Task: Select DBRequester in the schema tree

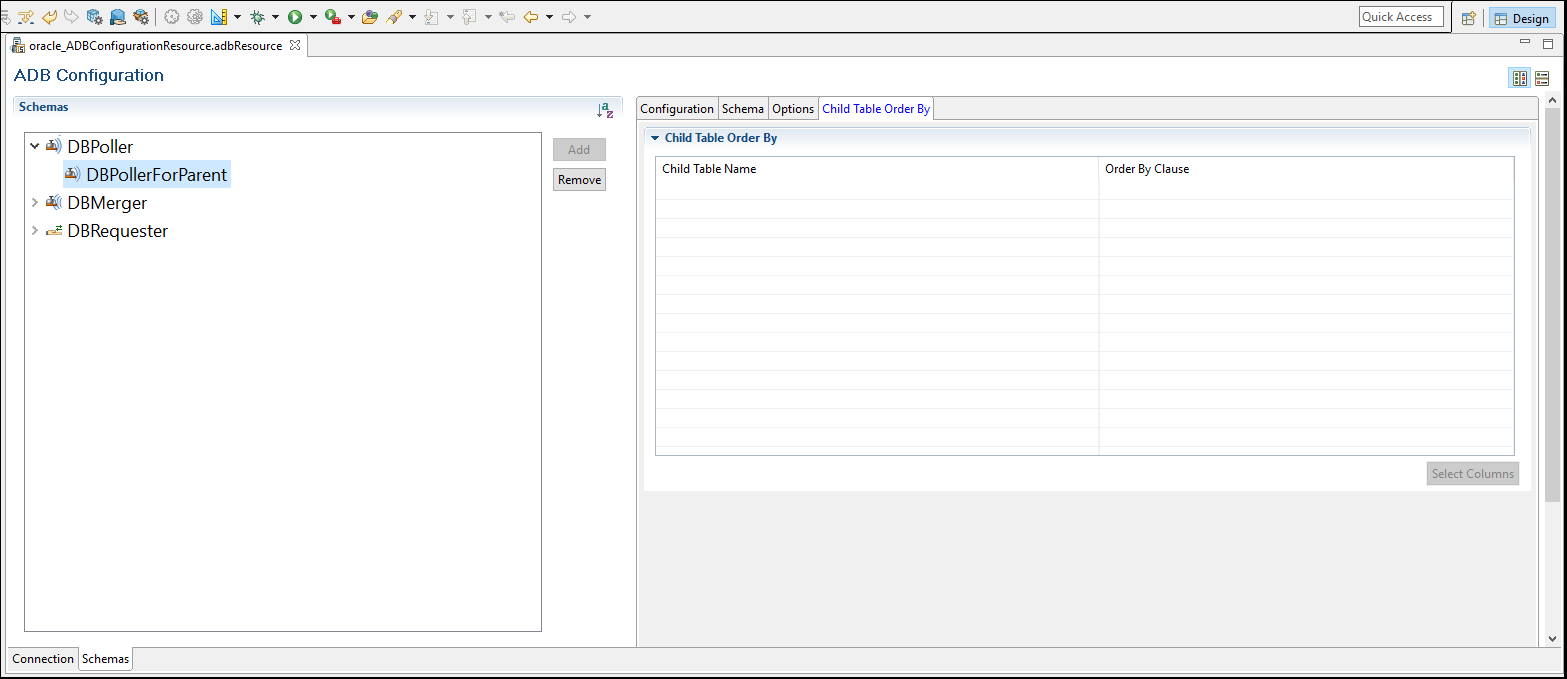Action: (117, 231)
